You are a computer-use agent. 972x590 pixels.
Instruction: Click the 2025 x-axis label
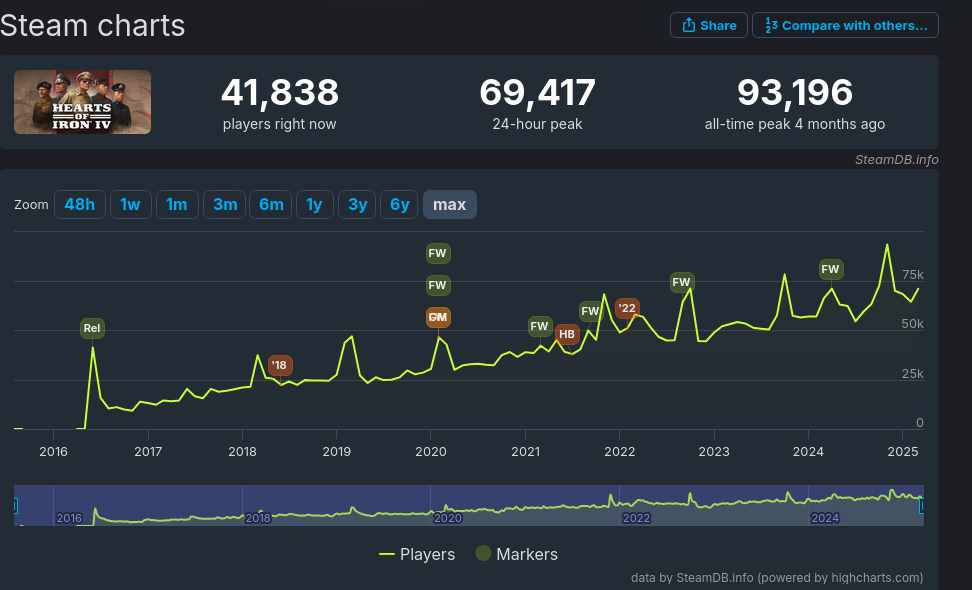(903, 452)
